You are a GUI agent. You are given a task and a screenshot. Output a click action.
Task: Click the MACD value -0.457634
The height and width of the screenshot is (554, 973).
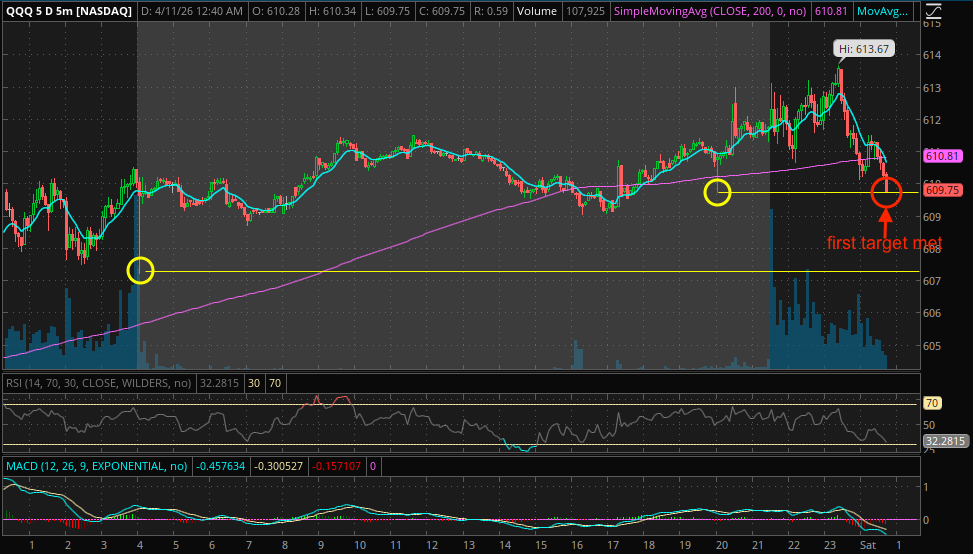220,466
